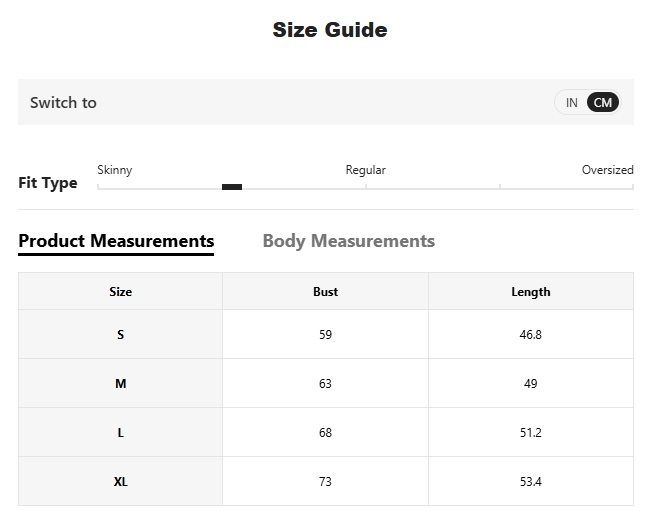Image resolution: width=659 pixels, height=515 pixels.
Task: Select the S size row
Action: tap(120, 335)
